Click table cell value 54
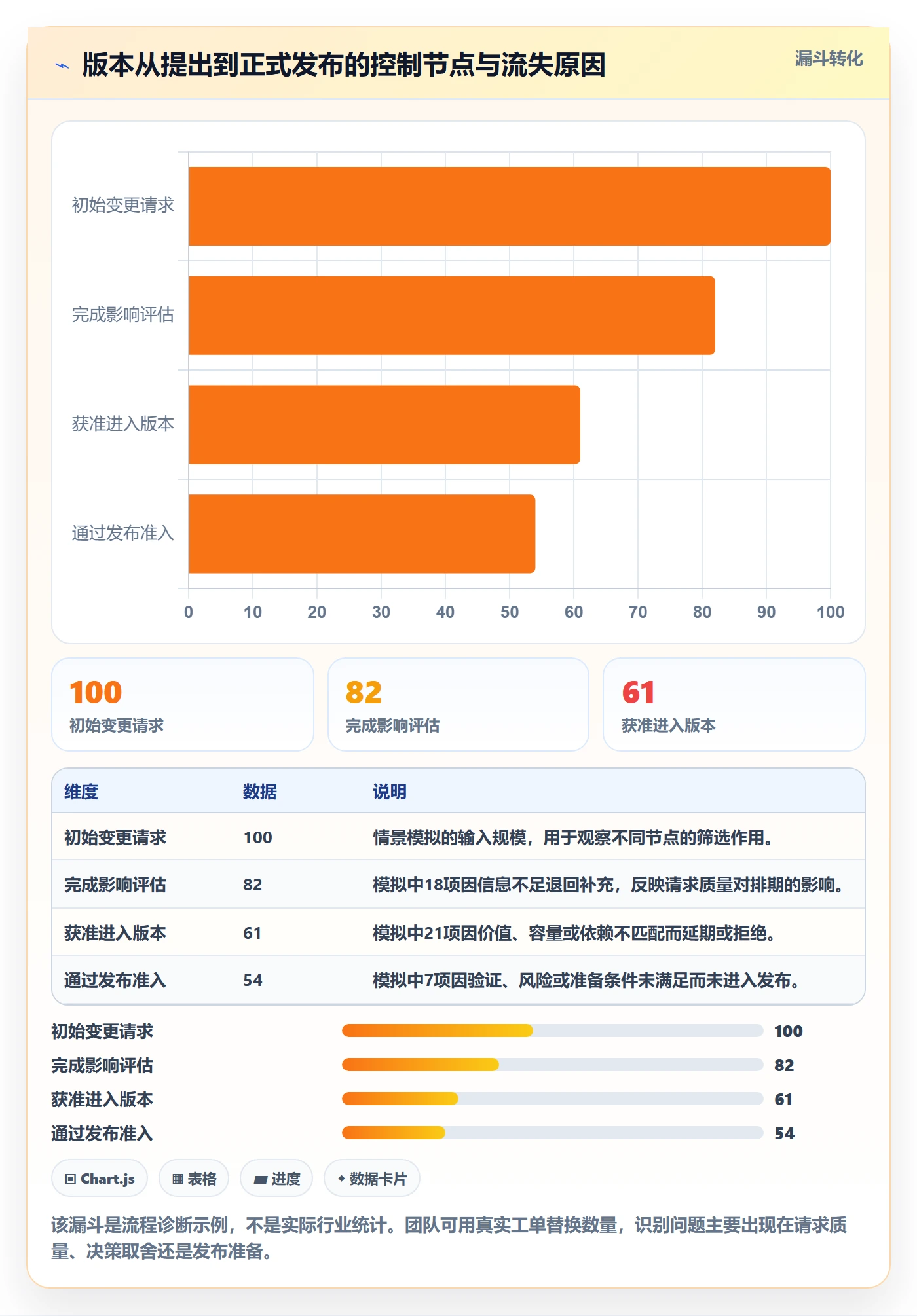917x1316 pixels. click(253, 980)
